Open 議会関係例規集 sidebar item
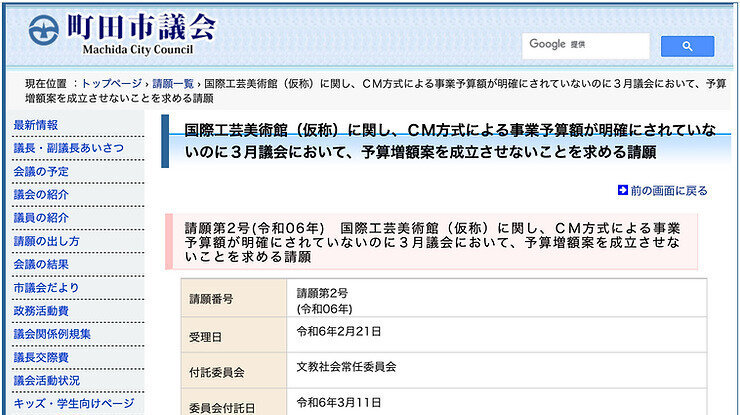Image resolution: width=740 pixels, height=415 pixels. click(x=53, y=334)
